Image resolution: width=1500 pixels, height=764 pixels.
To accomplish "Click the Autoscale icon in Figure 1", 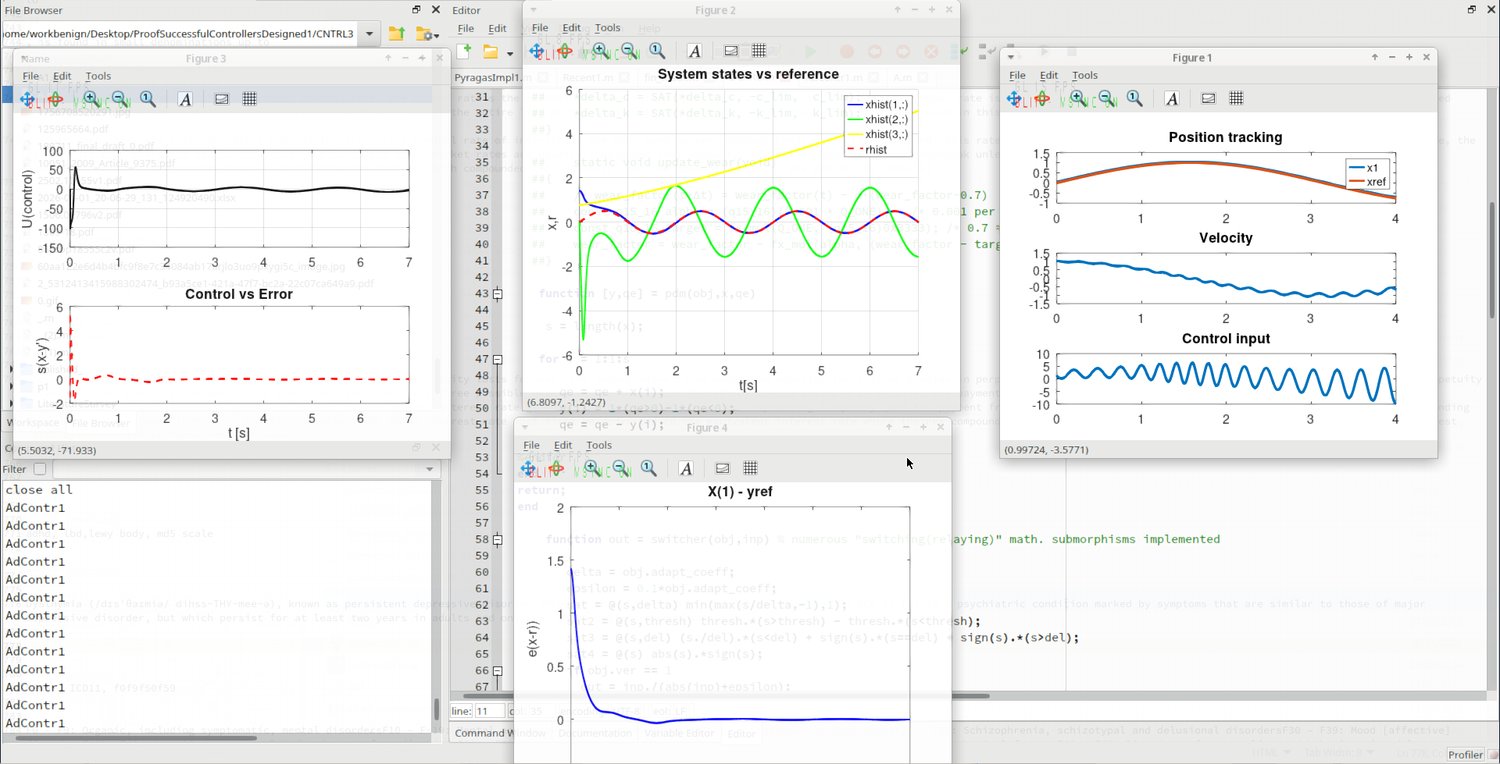I will tap(1135, 98).
